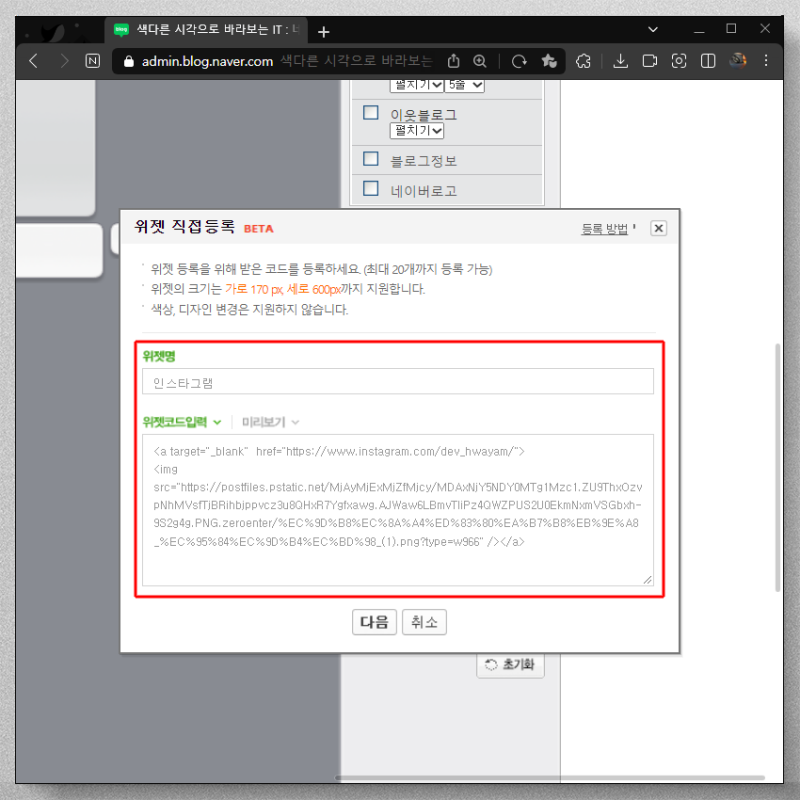
Task: Click the video capture toolbar icon
Action: click(x=649, y=61)
